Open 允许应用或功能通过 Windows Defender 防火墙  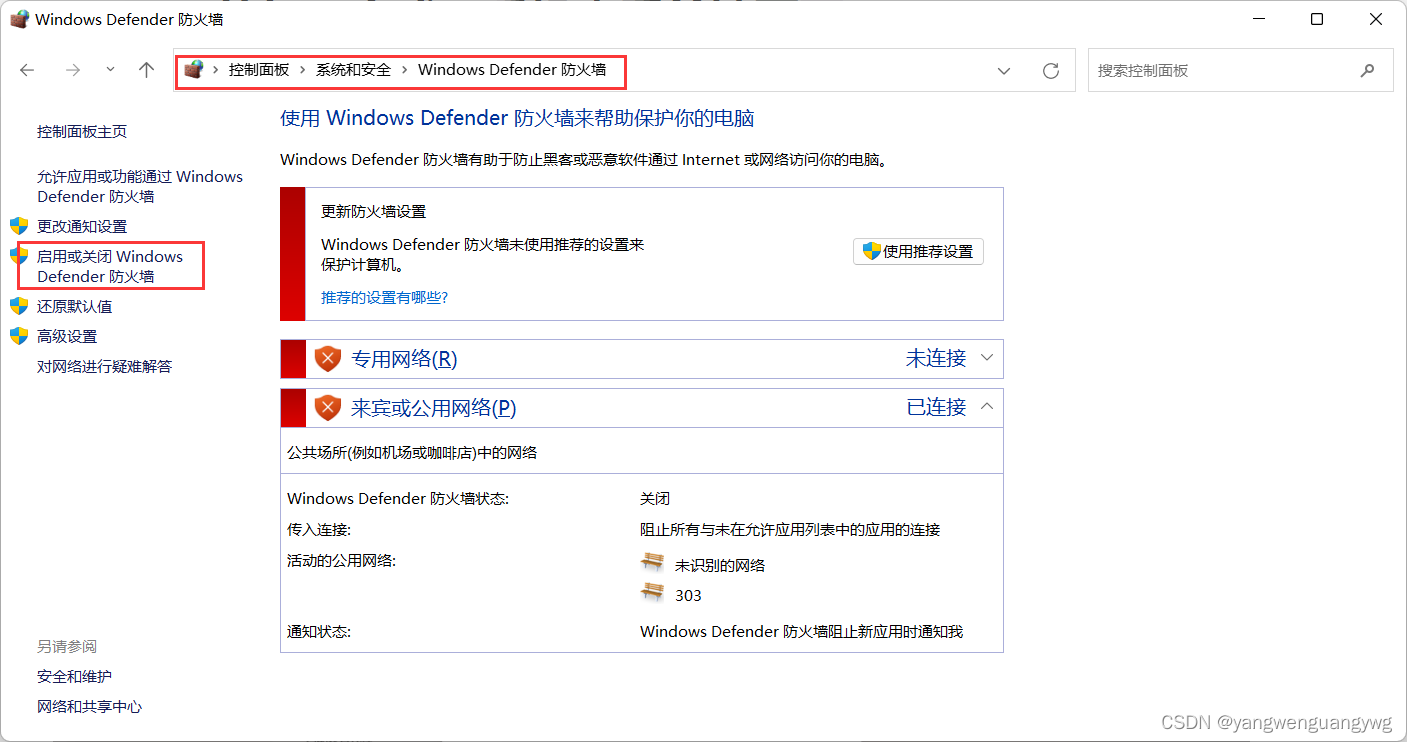(140, 186)
